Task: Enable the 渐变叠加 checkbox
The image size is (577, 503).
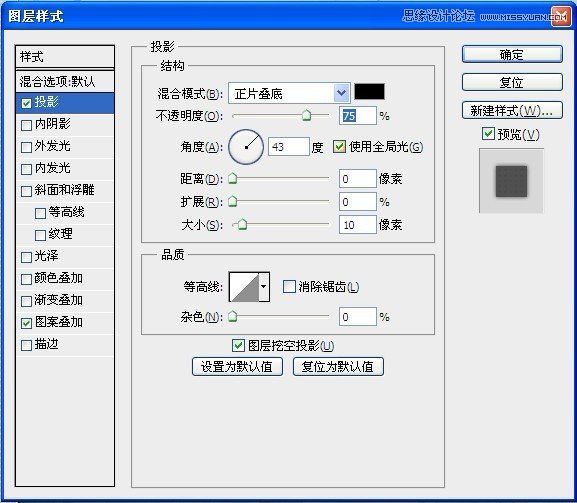Action: coord(26,301)
